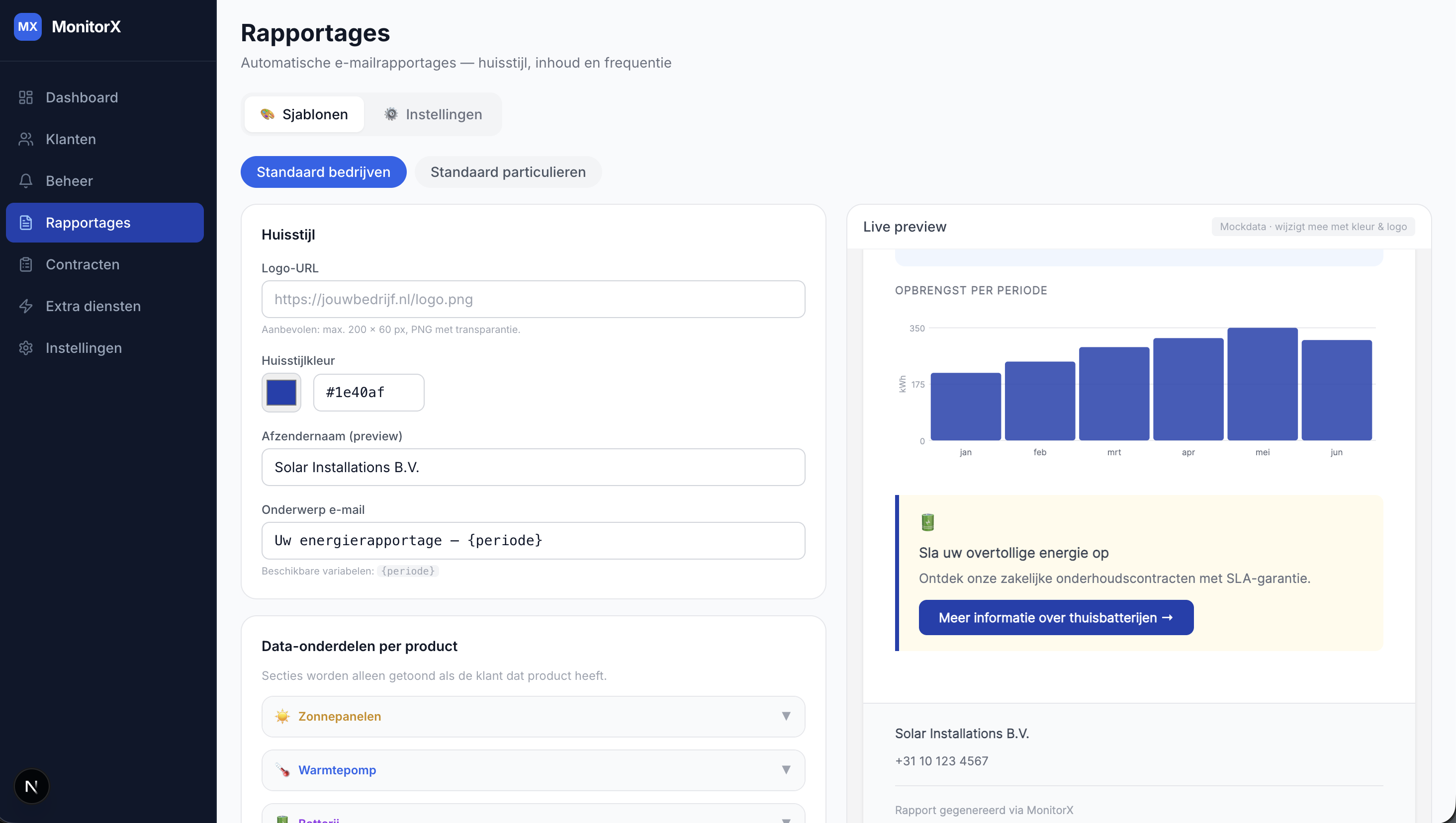Click the battery icon in the preview promo
The image size is (1456, 823).
point(928,522)
